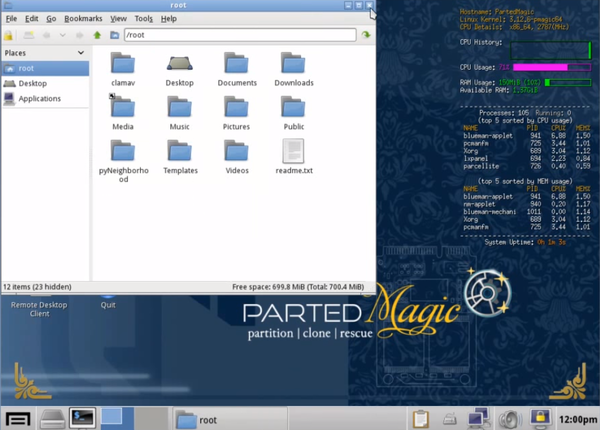The image size is (600, 430).
Task: Click the parcellite process row
Action: click(527, 166)
